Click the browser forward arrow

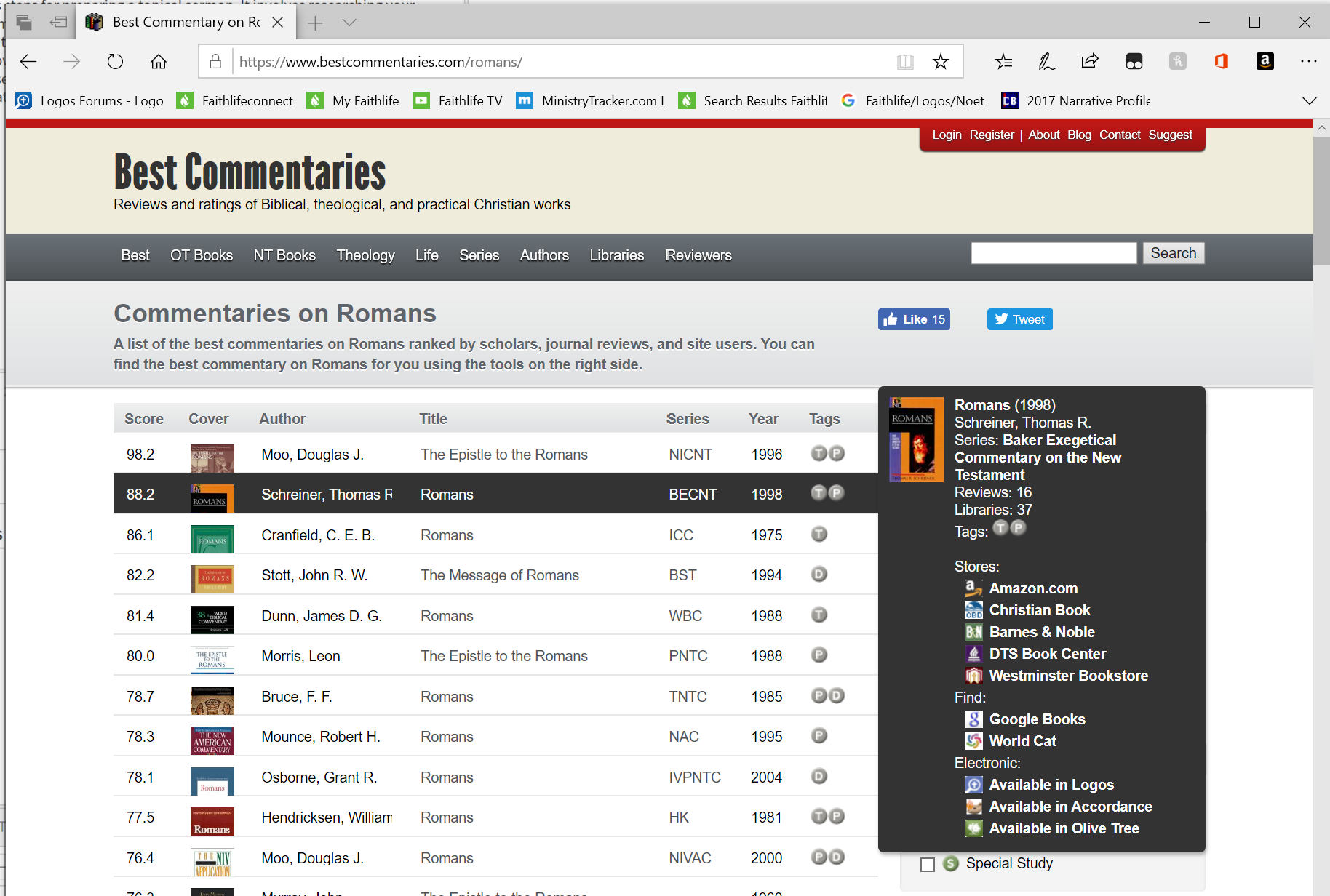[x=71, y=62]
